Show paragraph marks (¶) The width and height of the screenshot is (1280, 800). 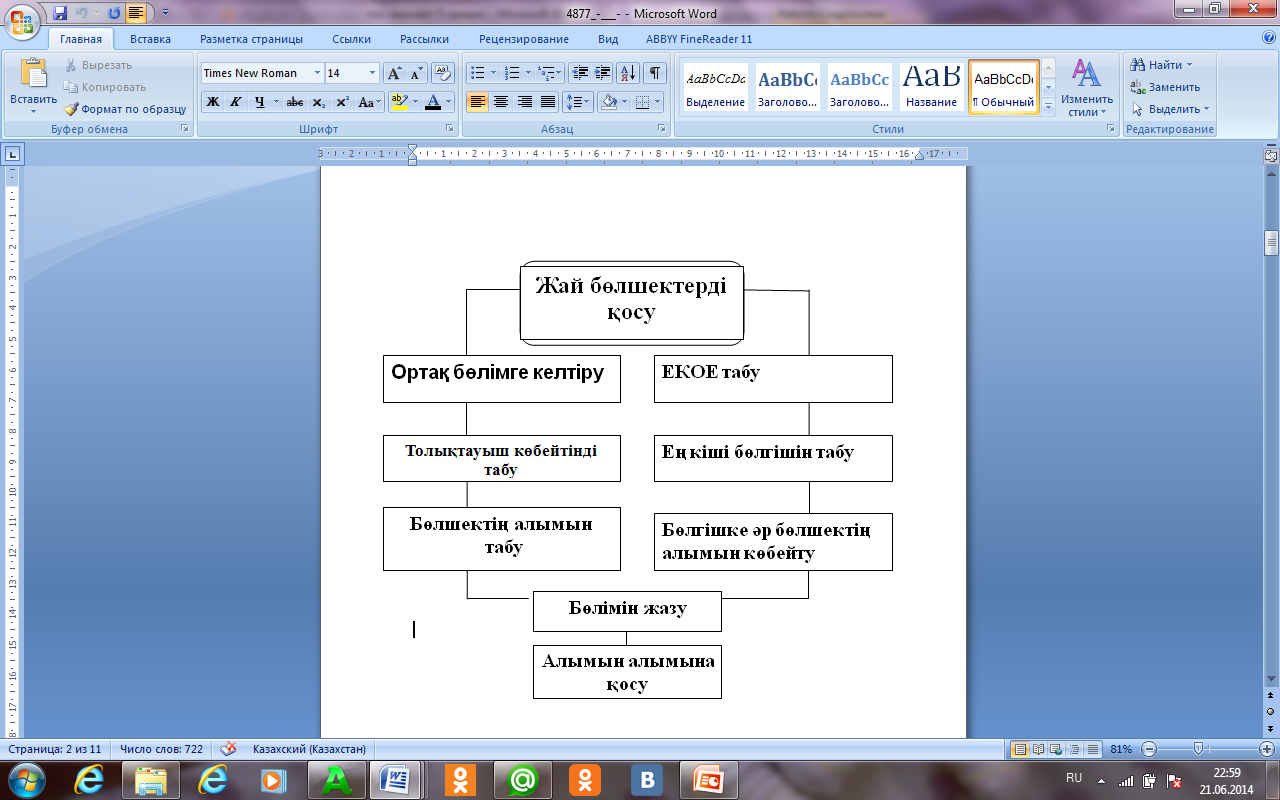(655, 73)
